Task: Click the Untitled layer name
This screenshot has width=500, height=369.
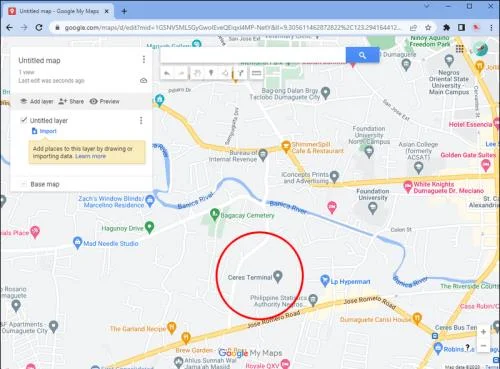Action: (49, 120)
